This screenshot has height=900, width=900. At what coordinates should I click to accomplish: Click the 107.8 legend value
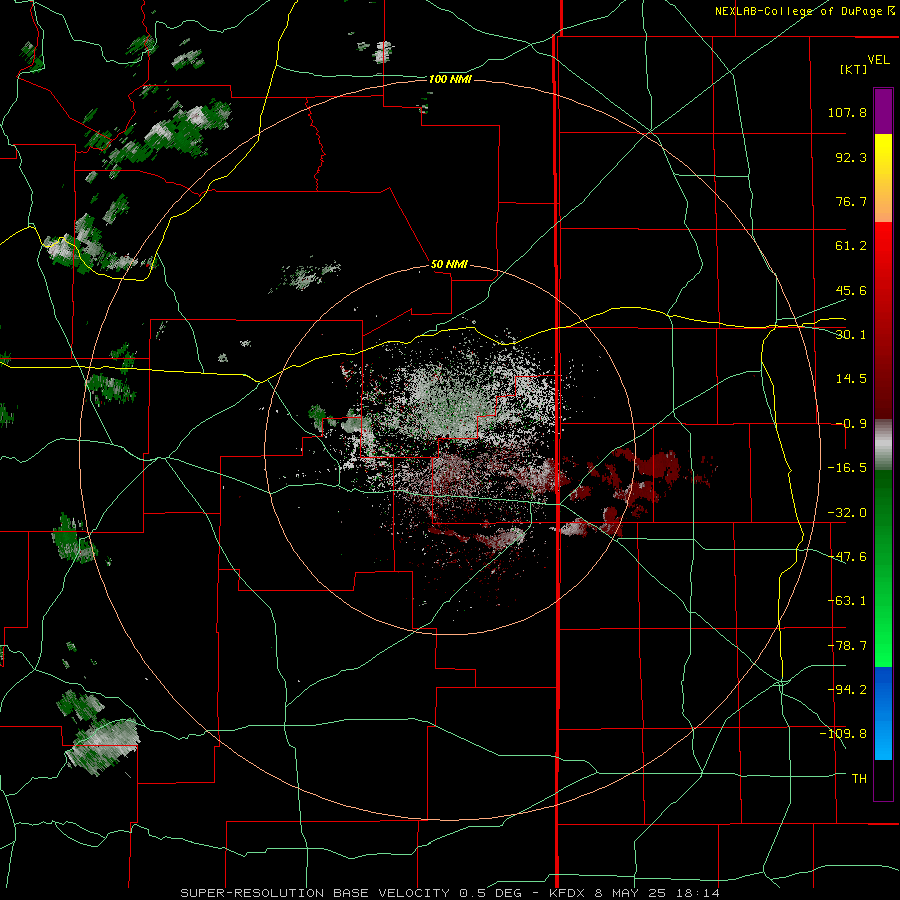pos(847,112)
